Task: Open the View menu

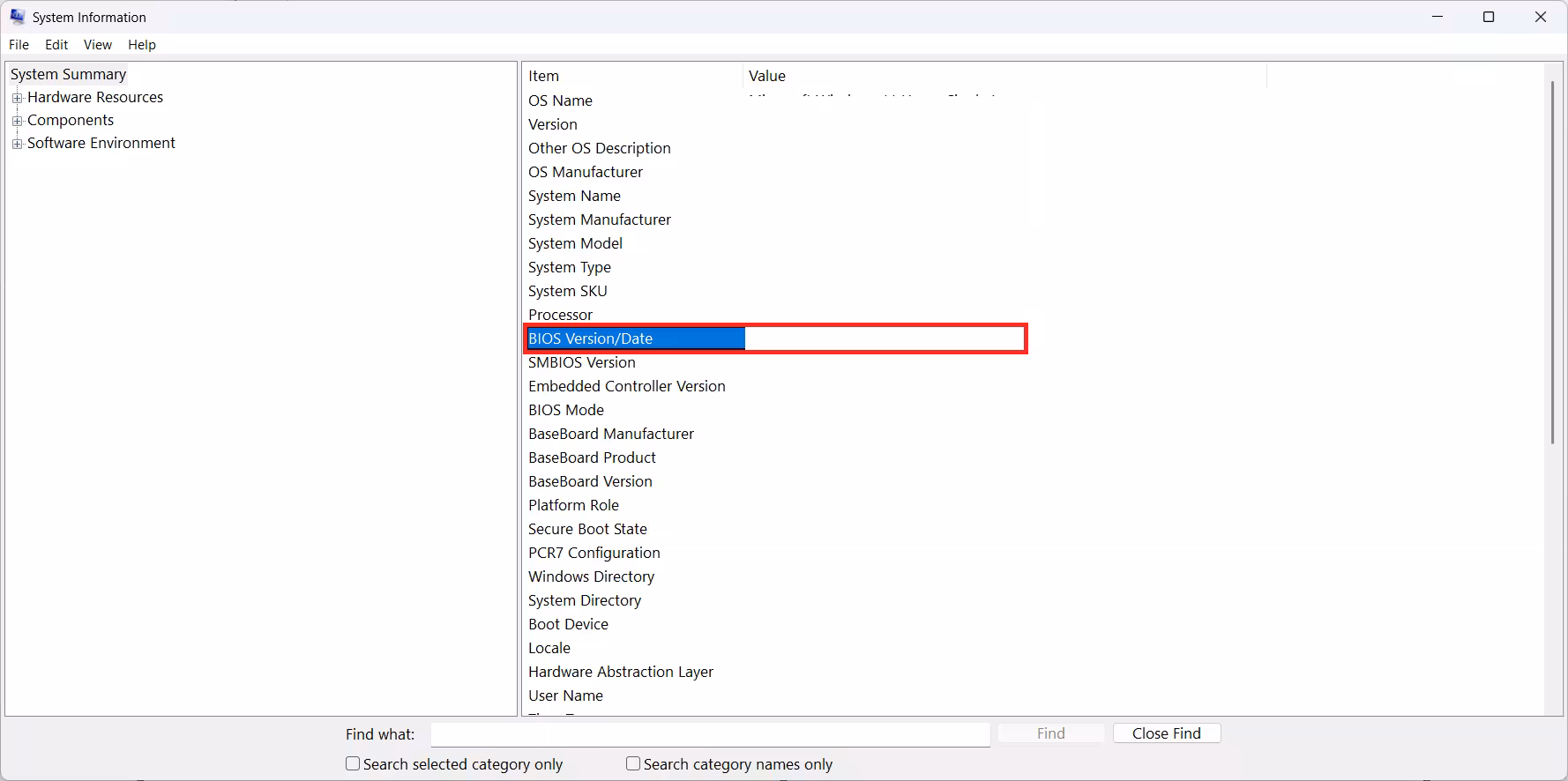Action: coord(97,45)
